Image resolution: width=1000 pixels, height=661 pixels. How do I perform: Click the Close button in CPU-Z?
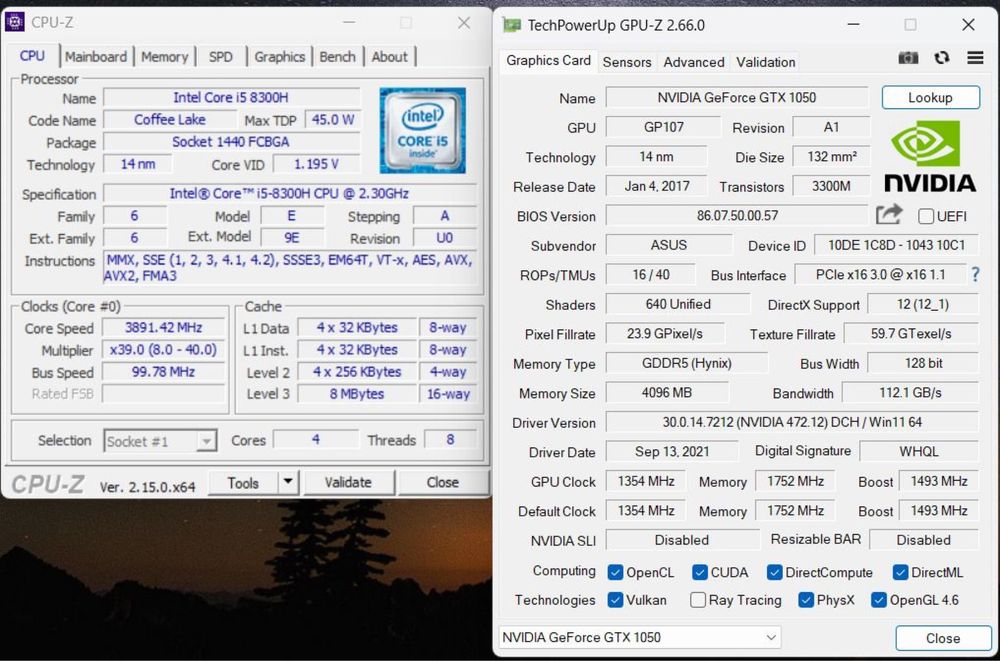(443, 482)
